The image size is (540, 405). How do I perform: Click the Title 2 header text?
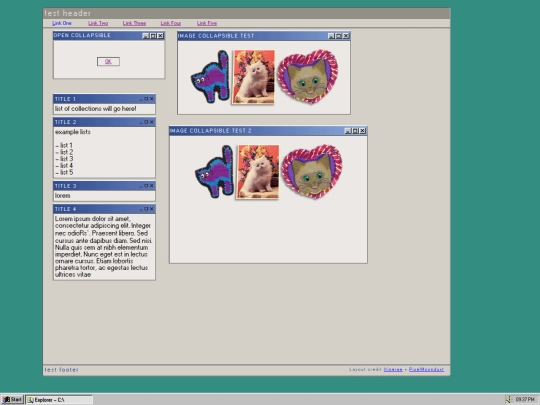click(x=65, y=122)
